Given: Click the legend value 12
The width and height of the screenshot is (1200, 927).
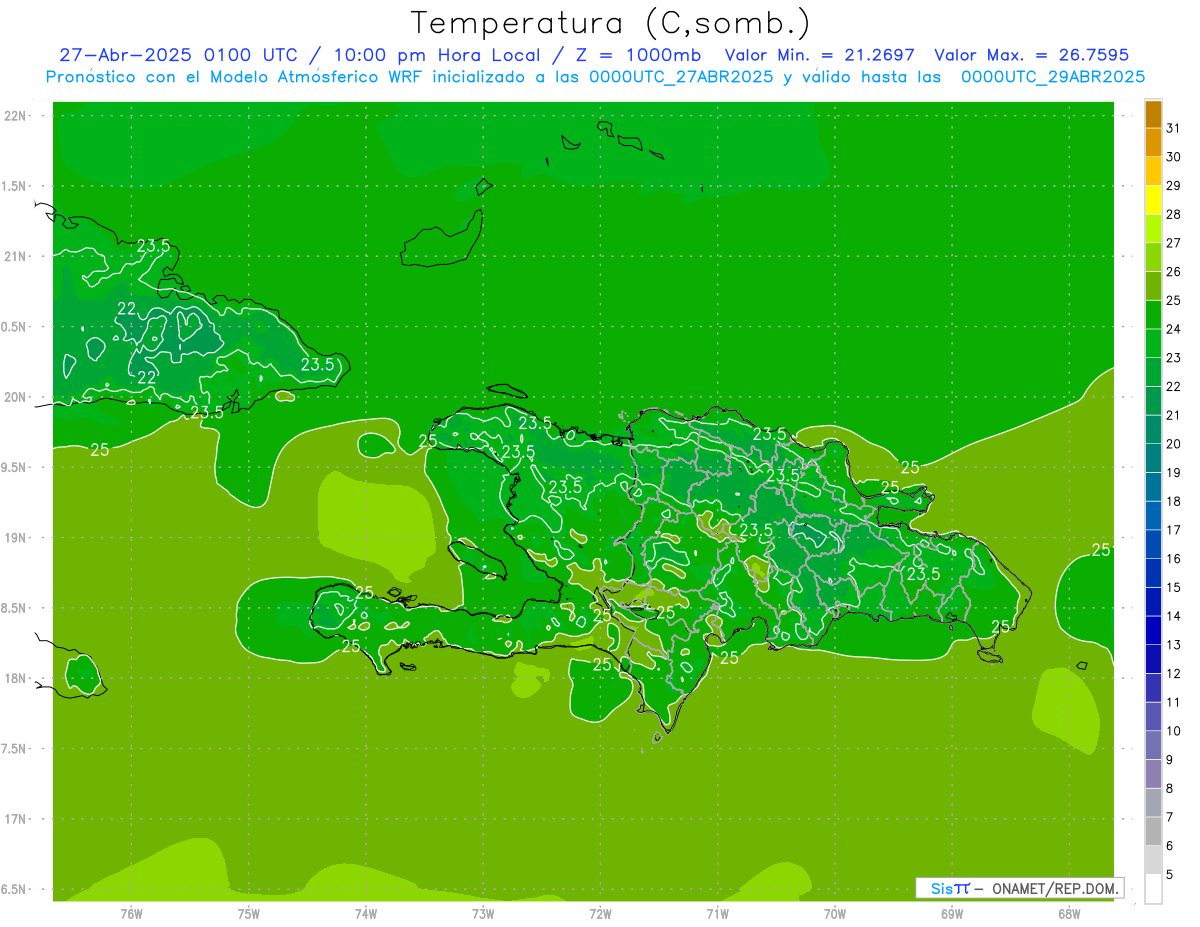Looking at the screenshot, I should (1174, 674).
